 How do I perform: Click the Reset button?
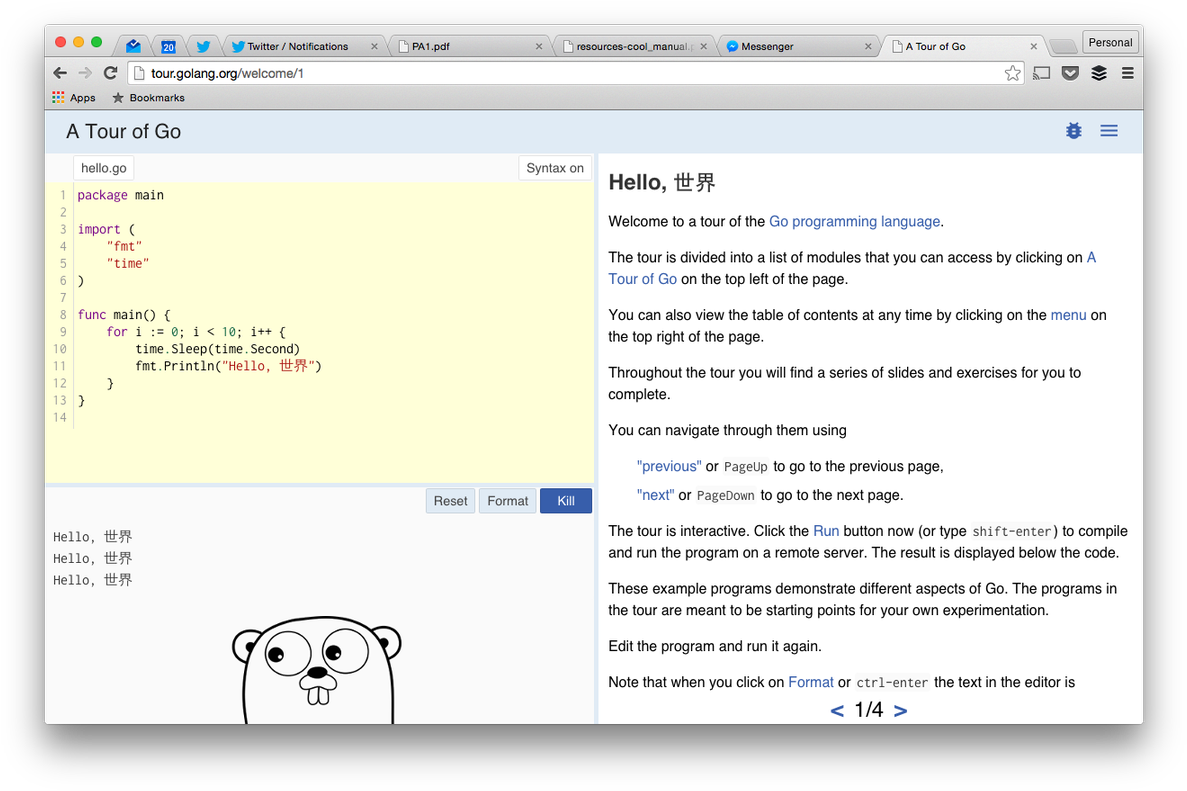450,501
